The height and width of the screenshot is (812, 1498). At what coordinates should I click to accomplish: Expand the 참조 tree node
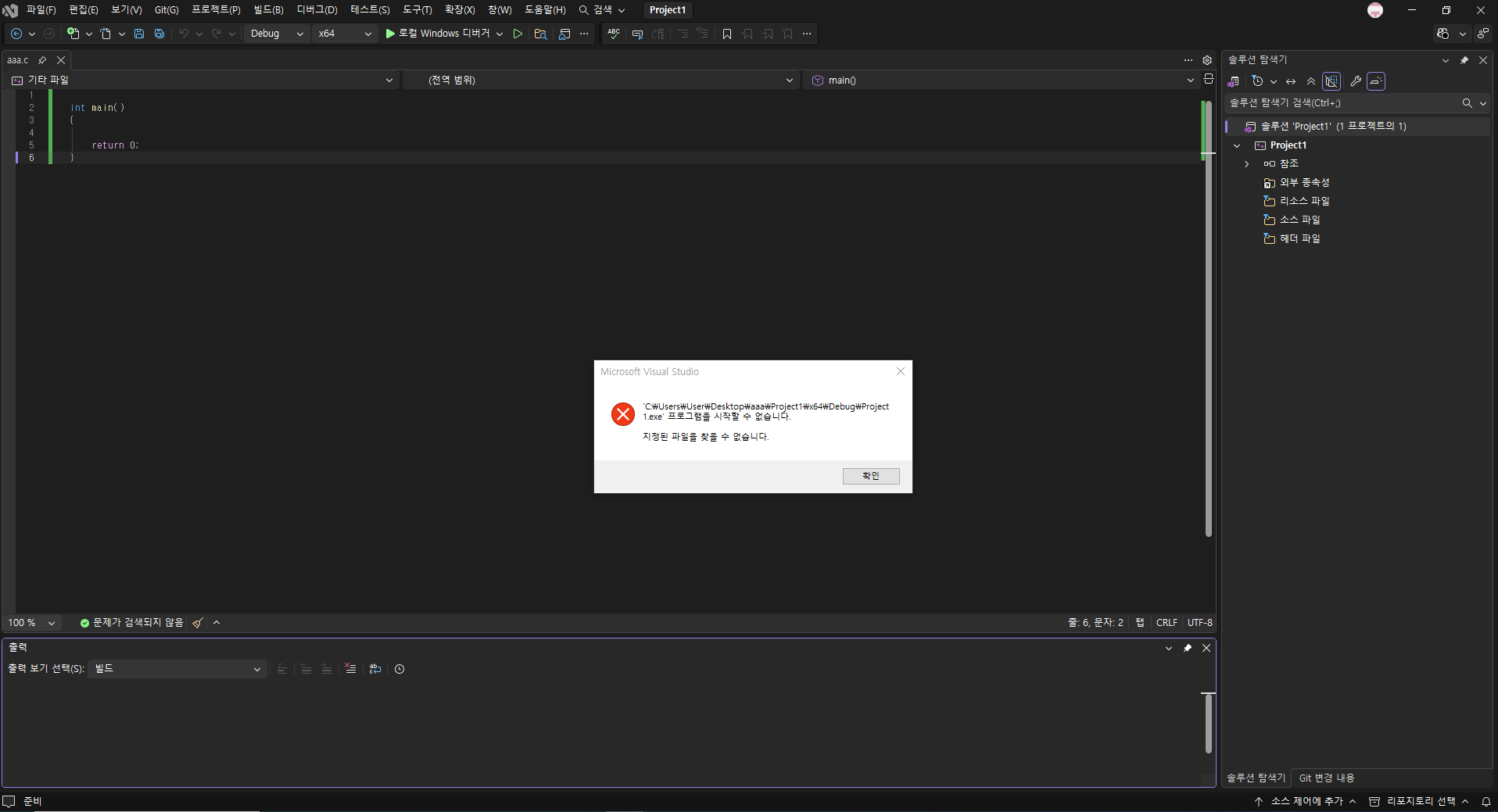coord(1247,164)
